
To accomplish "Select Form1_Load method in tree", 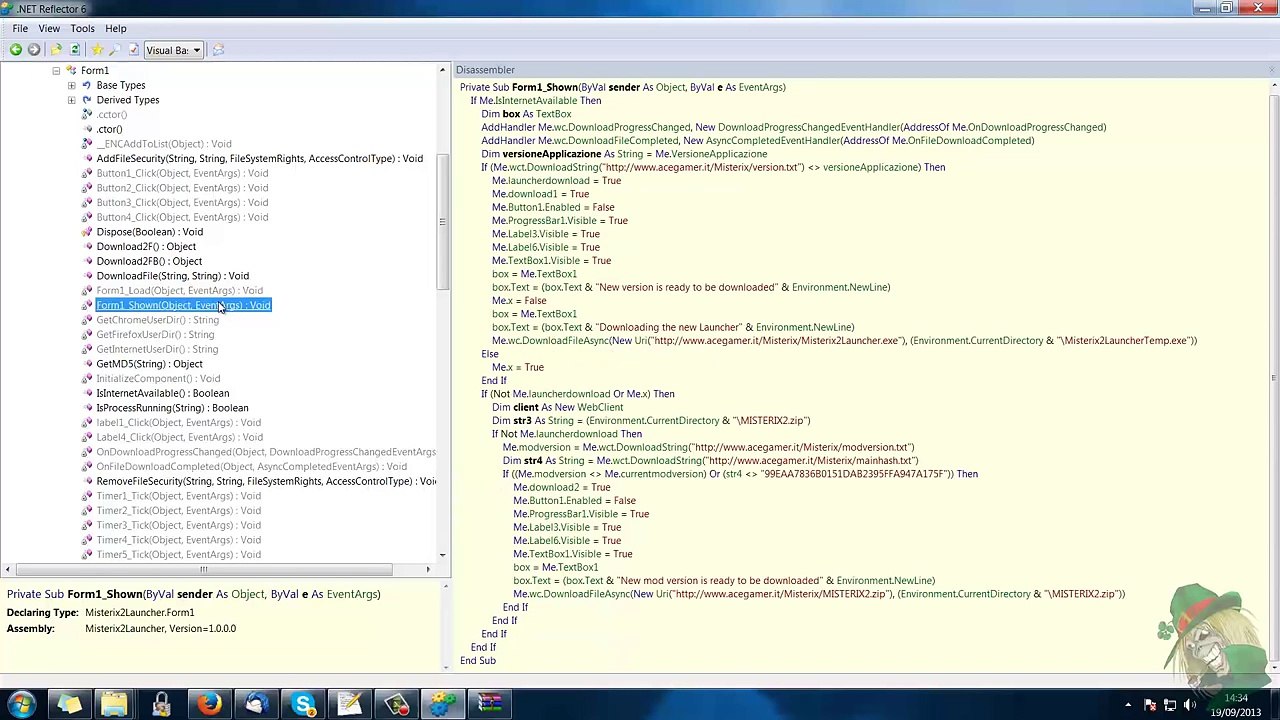I will pos(179,291).
